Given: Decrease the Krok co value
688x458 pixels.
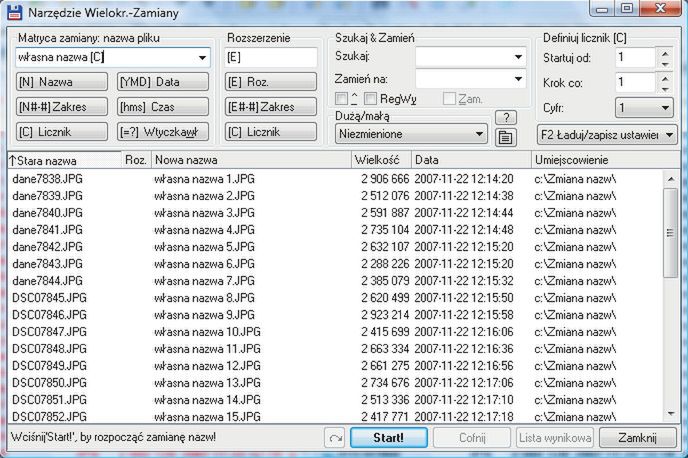Looking at the screenshot, I should point(665,89).
